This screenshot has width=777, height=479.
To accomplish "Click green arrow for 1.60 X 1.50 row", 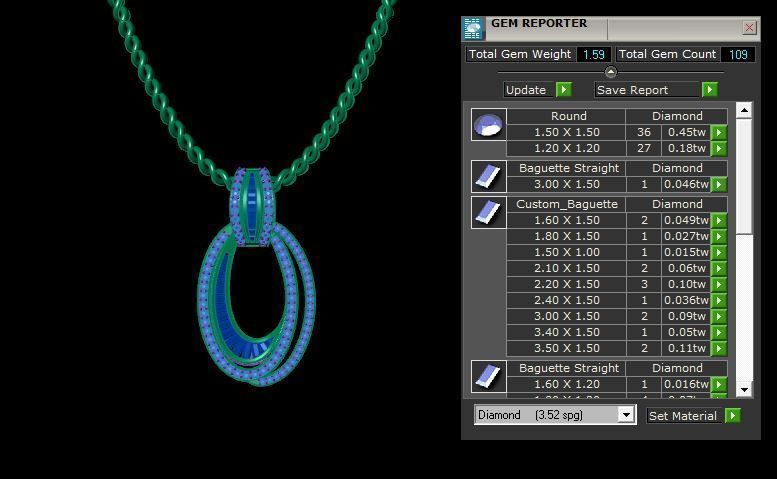I will [x=719, y=220].
